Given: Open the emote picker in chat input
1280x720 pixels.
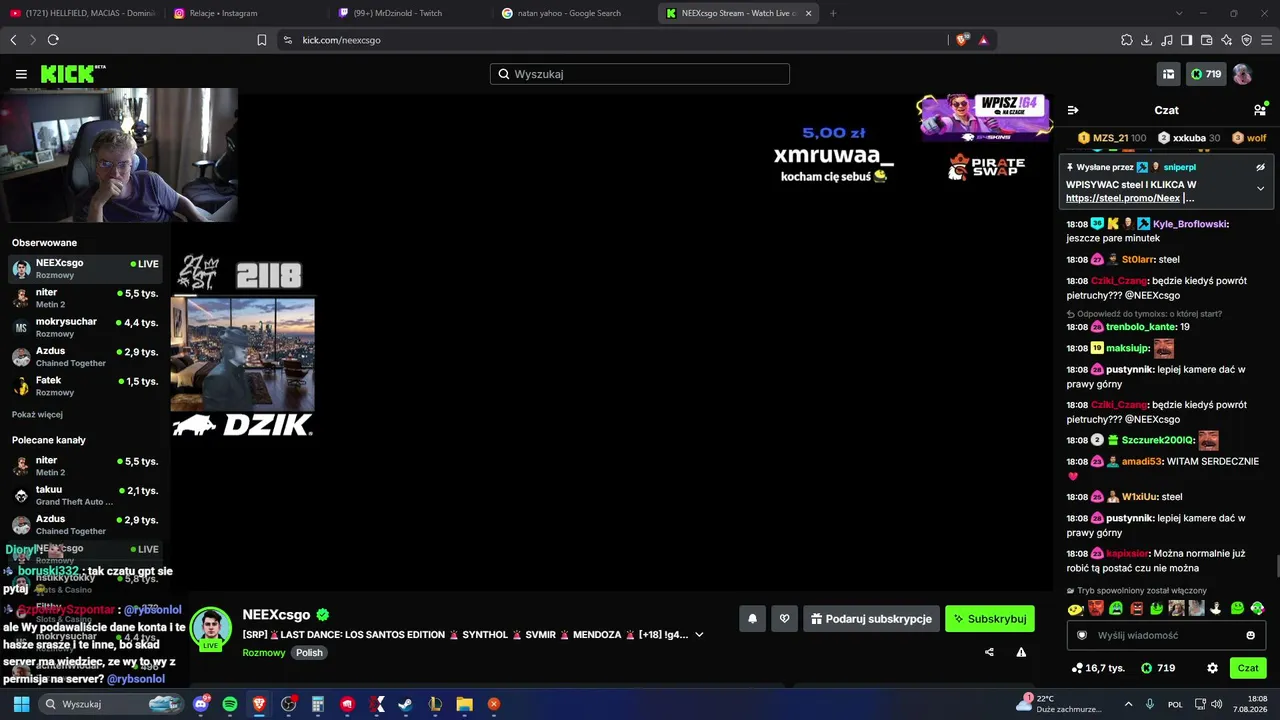Looking at the screenshot, I should pyautogui.click(x=1250, y=635).
